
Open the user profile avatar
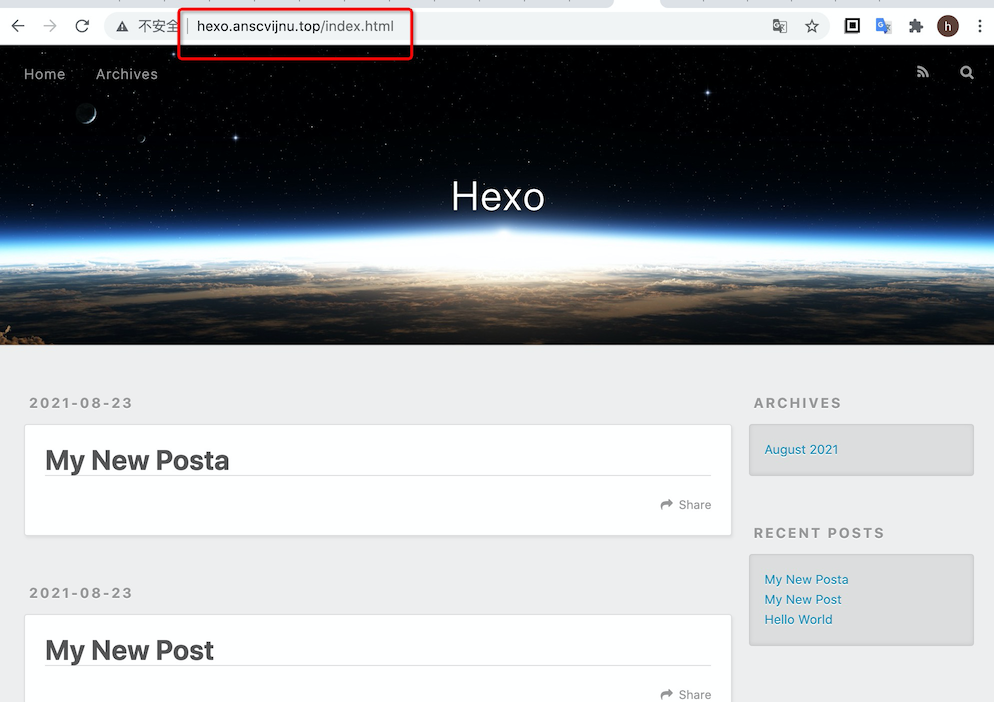(947, 26)
